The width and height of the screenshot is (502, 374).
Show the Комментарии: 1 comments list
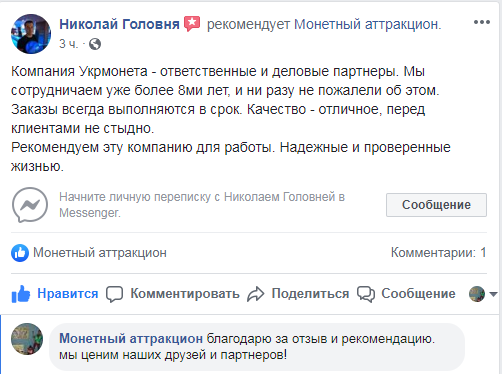tap(439, 253)
